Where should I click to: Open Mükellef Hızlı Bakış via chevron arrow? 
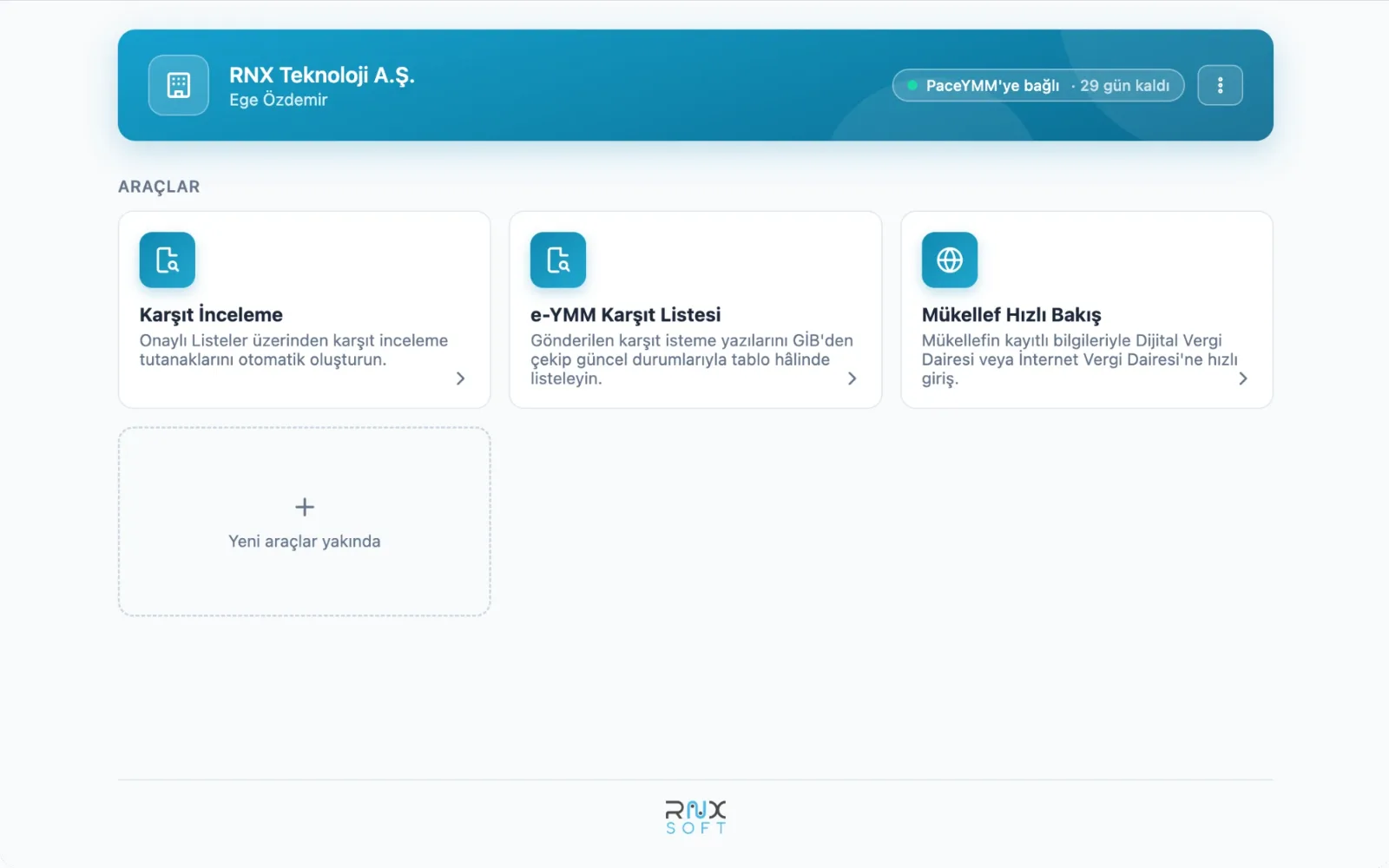[1243, 378]
